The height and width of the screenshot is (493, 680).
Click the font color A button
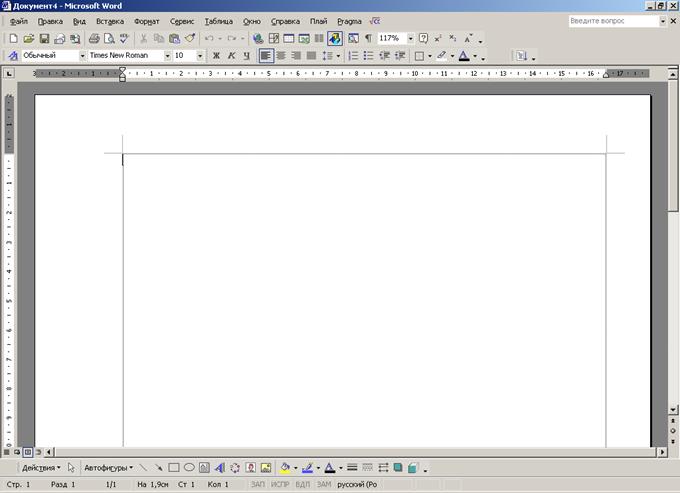(x=464, y=56)
